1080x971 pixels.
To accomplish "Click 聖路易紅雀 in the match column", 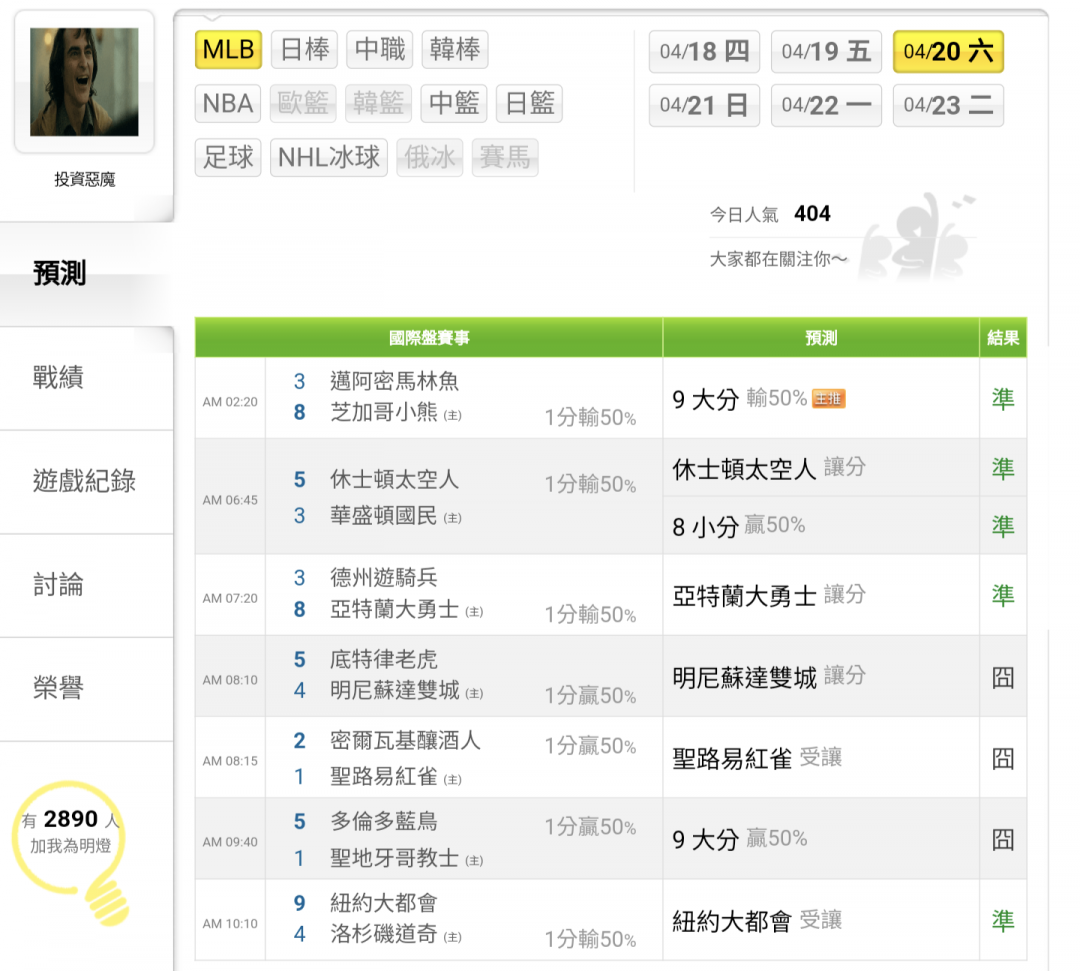I will (x=384, y=776).
